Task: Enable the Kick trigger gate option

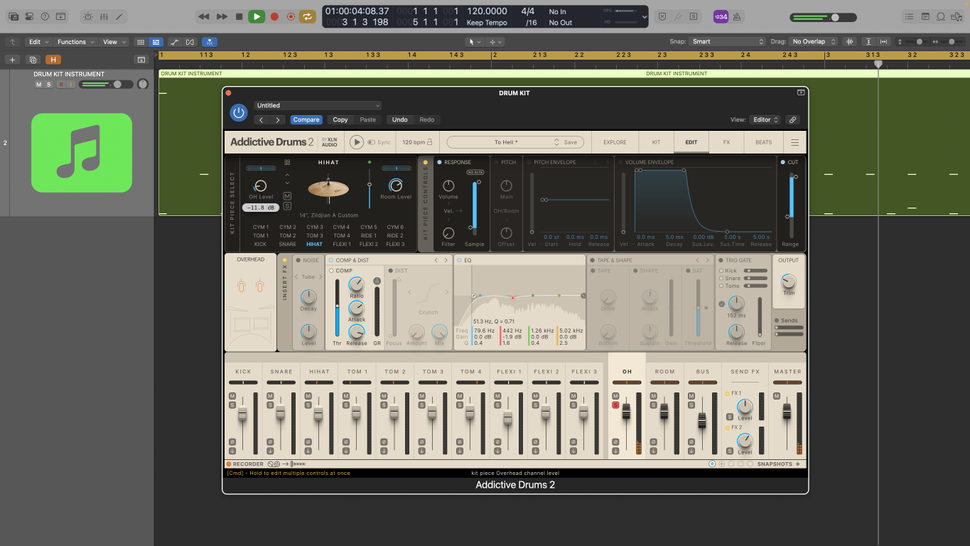Action: (722, 271)
